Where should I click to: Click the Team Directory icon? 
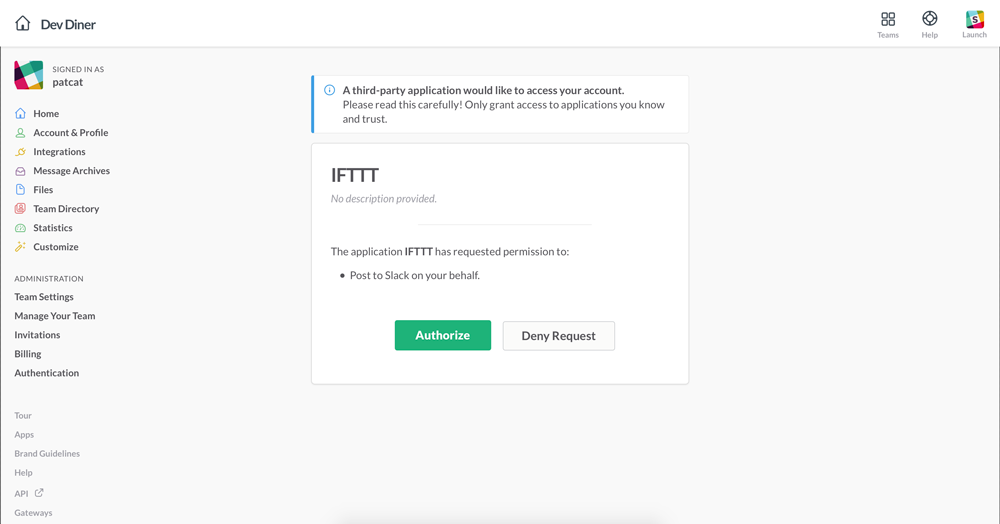pyautogui.click(x=20, y=209)
